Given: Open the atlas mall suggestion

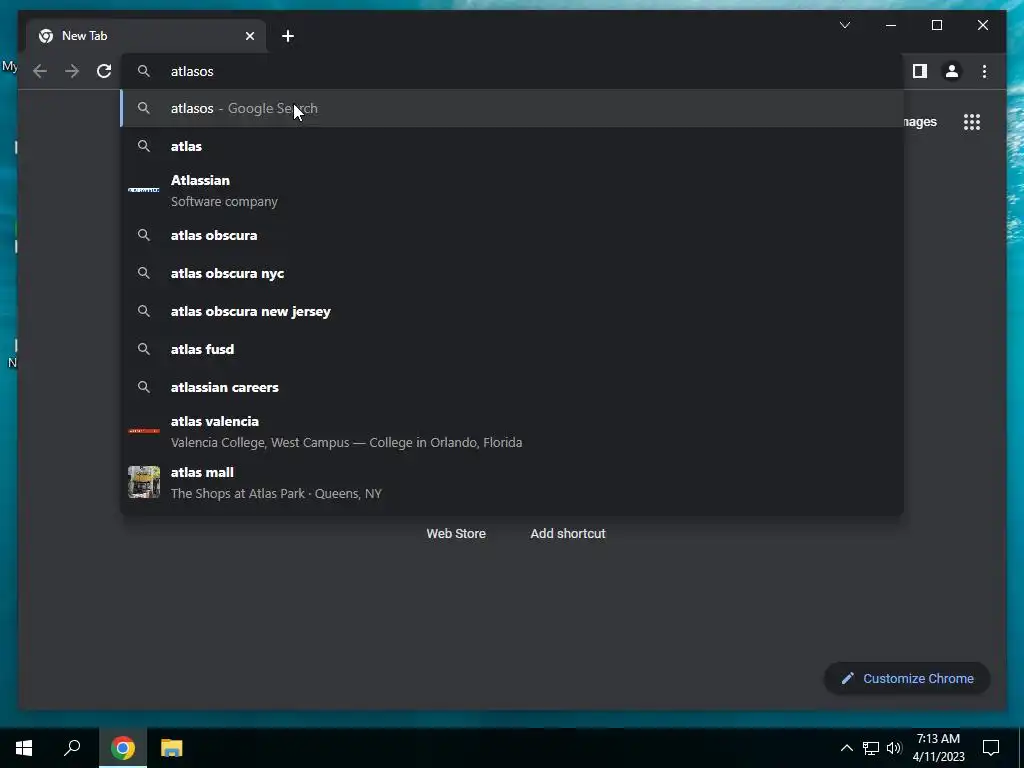Looking at the screenshot, I should pyautogui.click(x=512, y=483).
